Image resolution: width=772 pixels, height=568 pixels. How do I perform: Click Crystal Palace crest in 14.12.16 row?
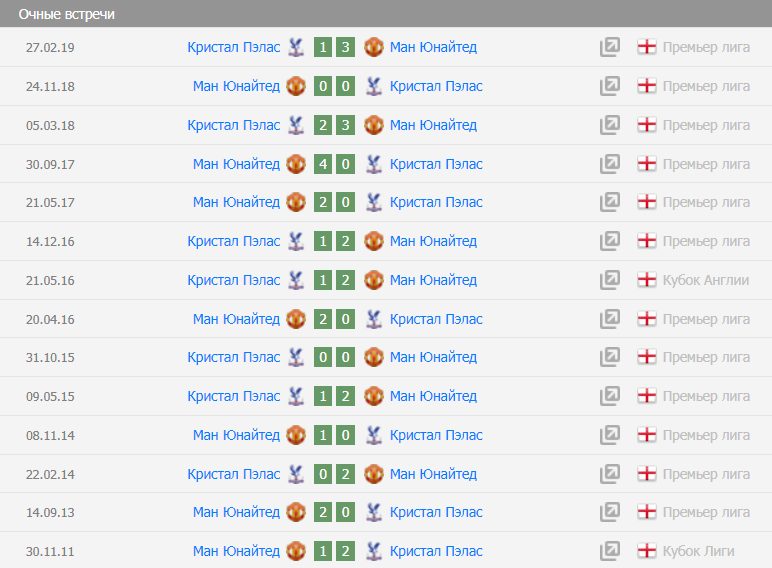click(x=296, y=241)
